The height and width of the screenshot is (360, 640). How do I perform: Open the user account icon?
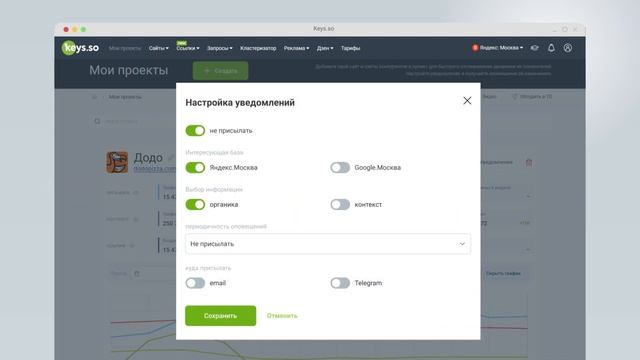(567, 48)
